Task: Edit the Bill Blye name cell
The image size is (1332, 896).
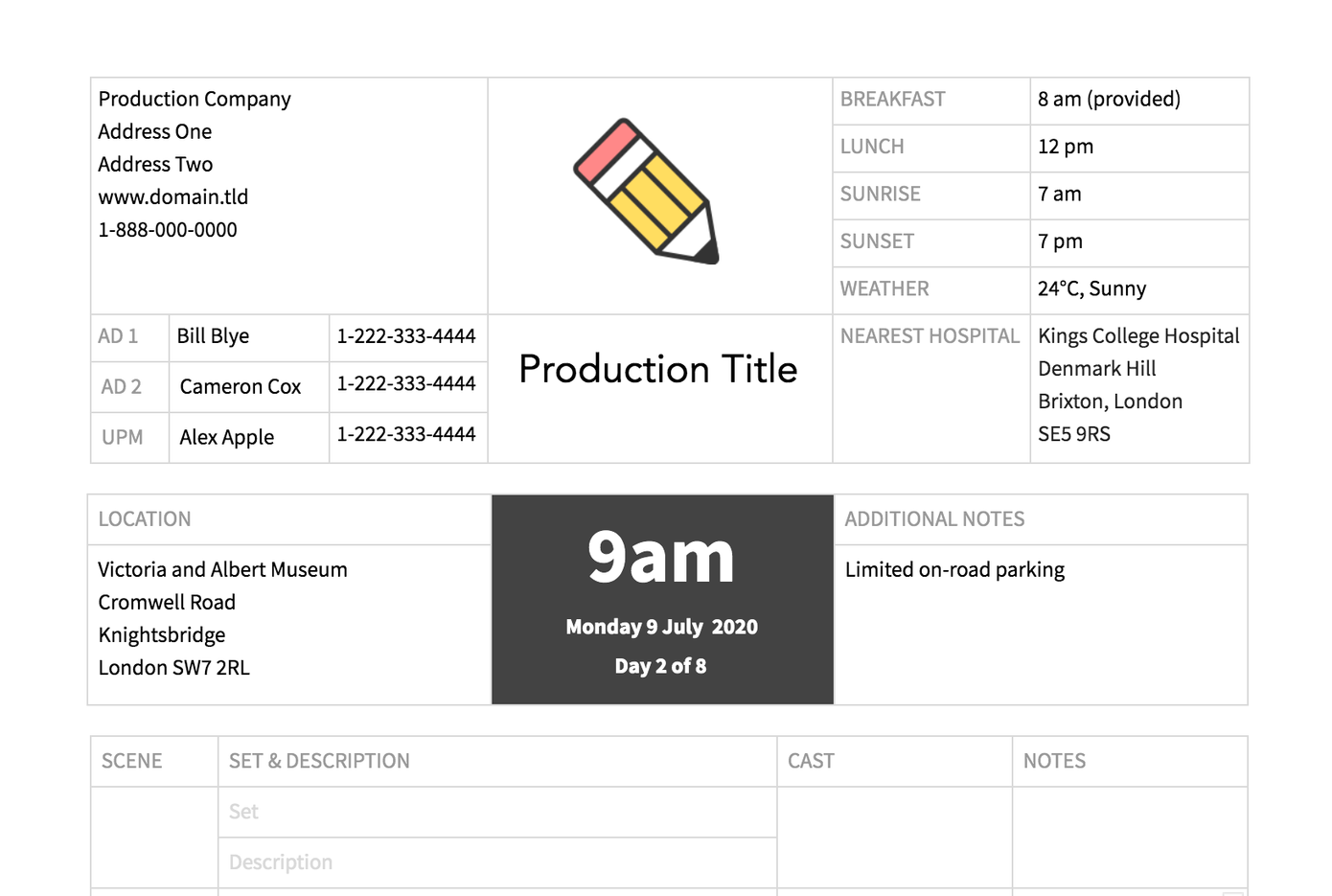Action: [214, 336]
